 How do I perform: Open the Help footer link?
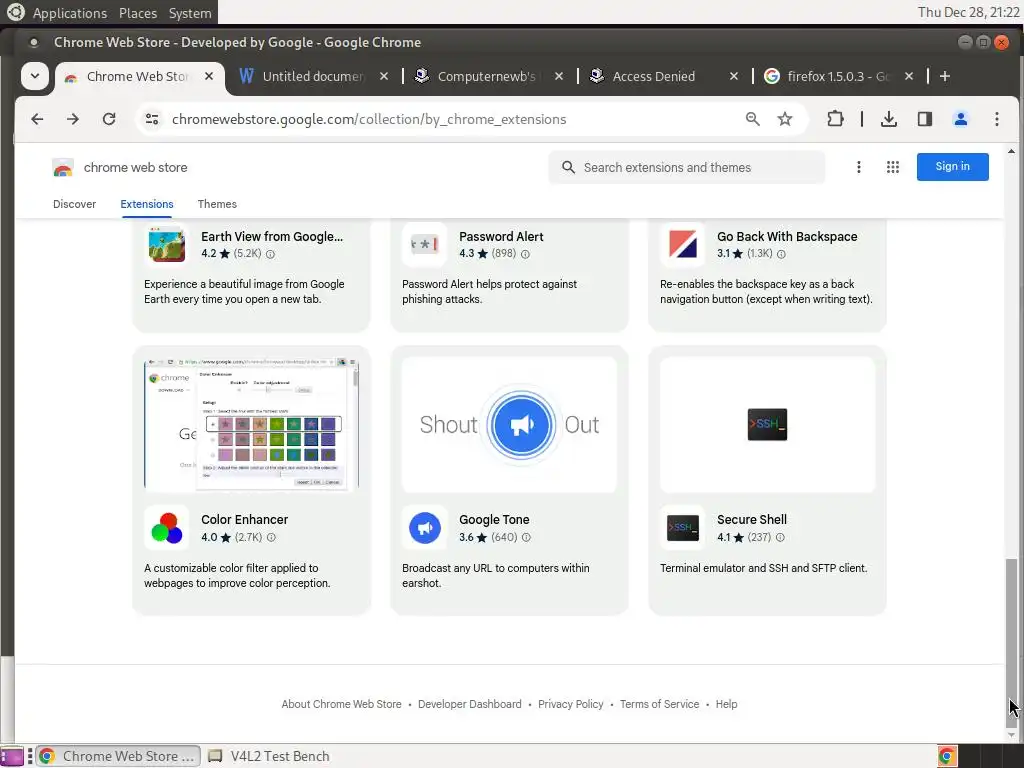point(726,704)
